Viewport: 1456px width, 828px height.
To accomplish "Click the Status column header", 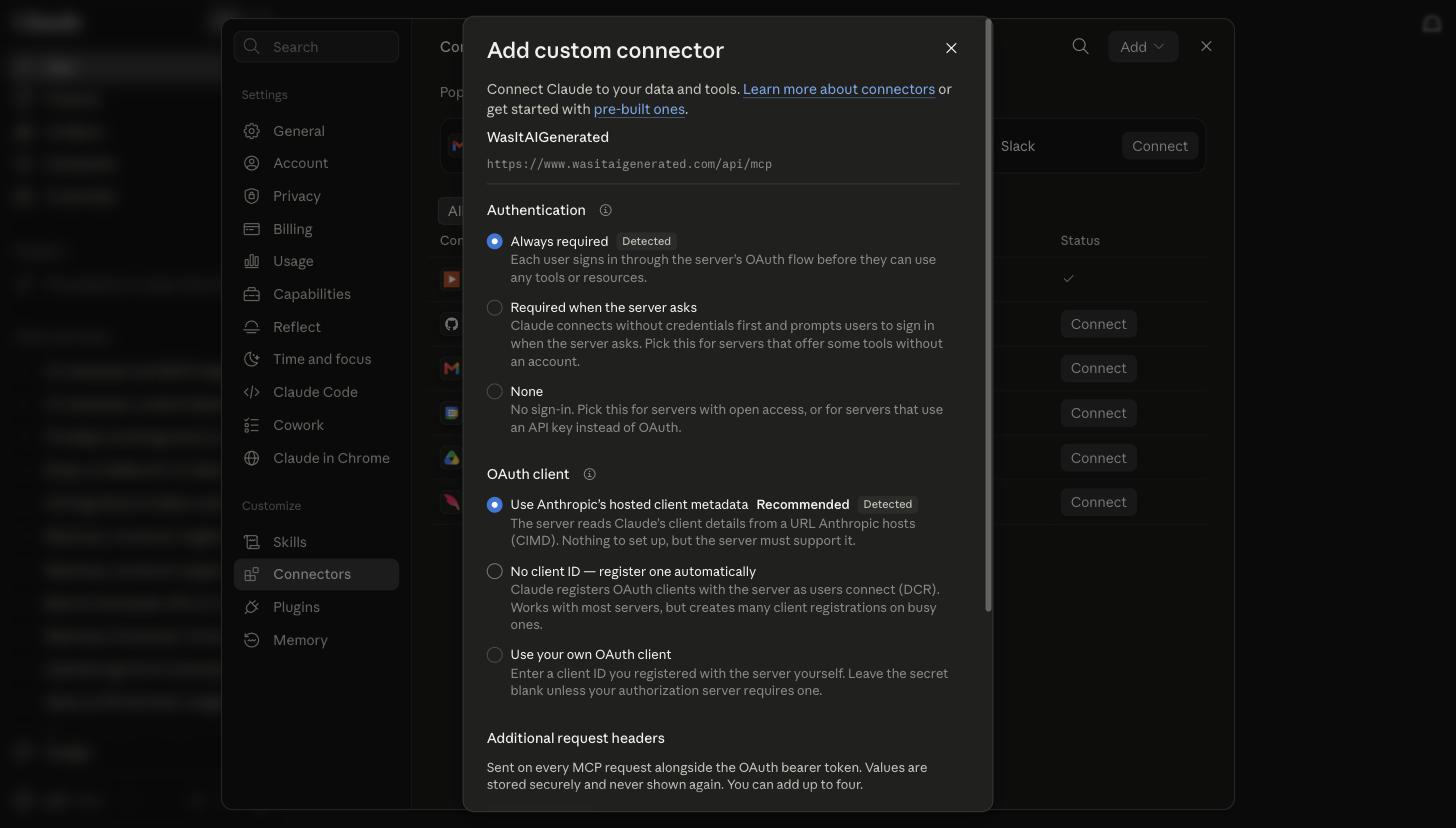I will [1080, 240].
